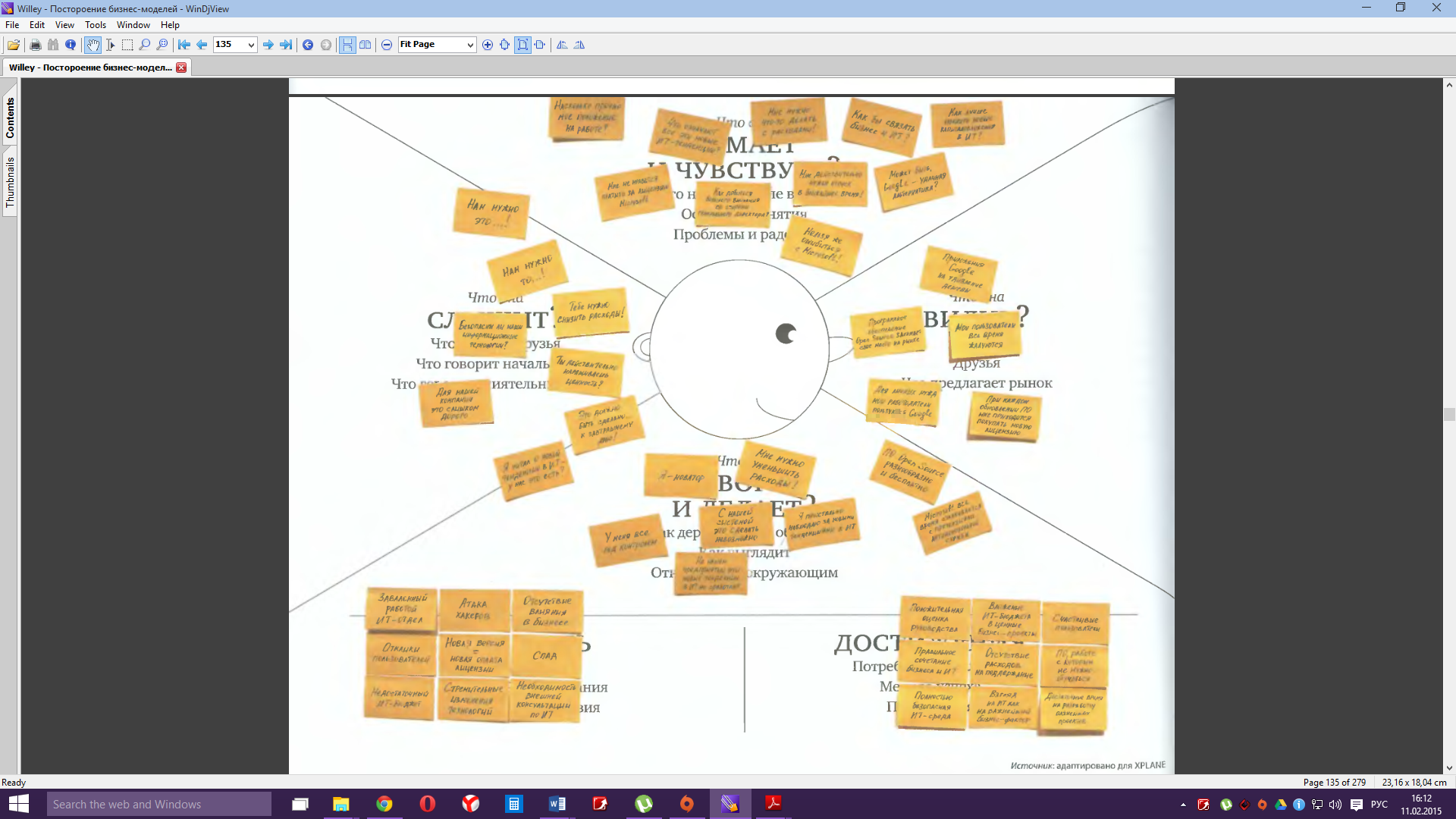1456x819 pixels.
Task: Open Task View on the taskbar
Action: [300, 804]
